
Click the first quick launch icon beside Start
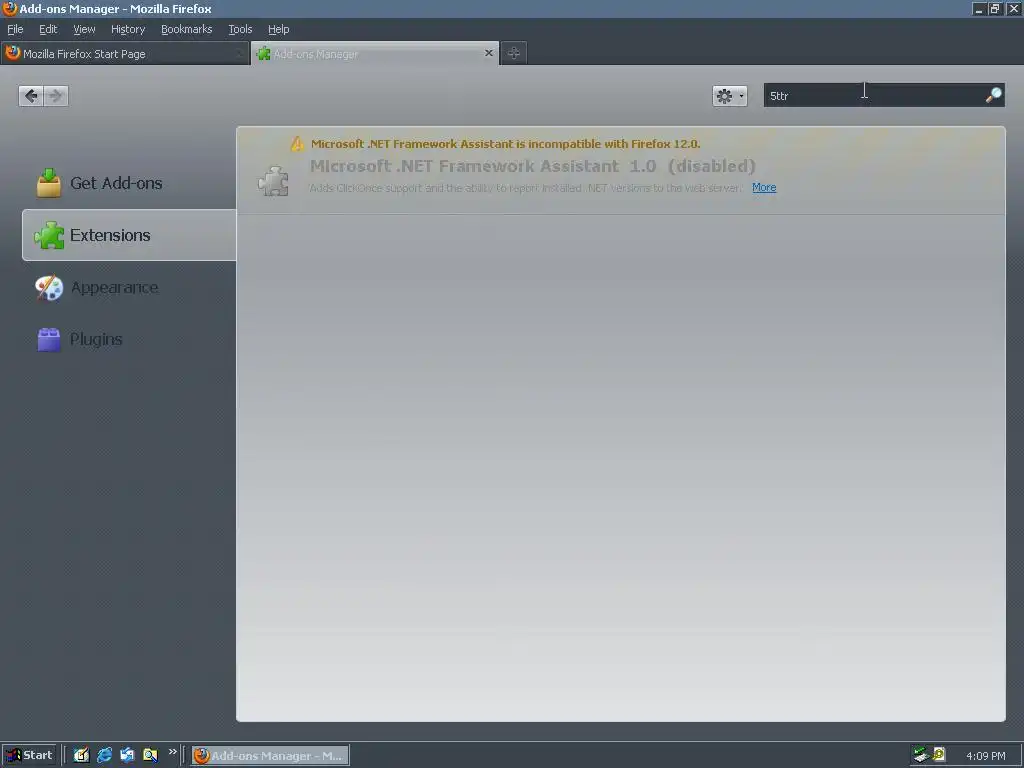tap(81, 755)
